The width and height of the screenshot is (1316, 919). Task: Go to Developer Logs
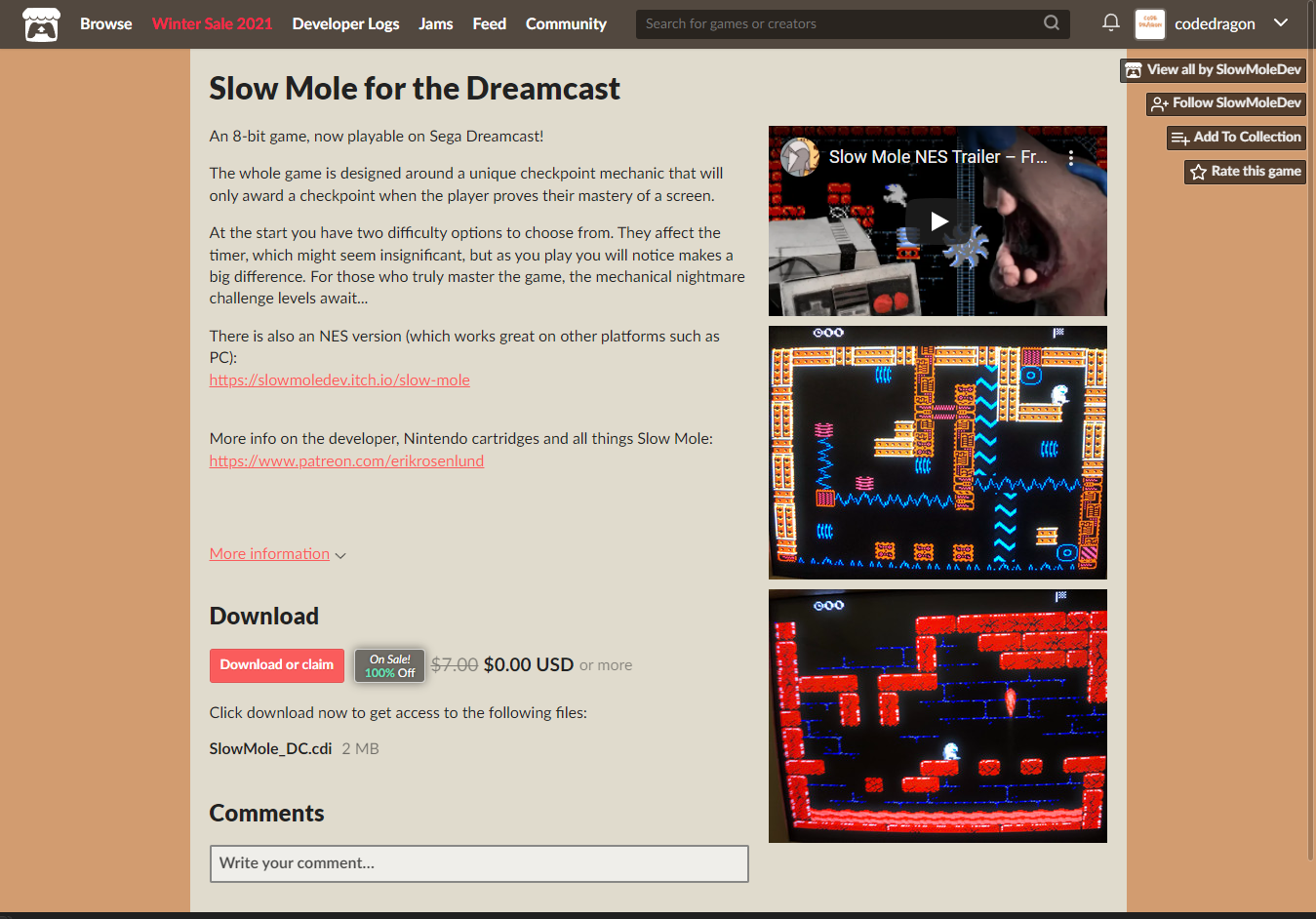345,23
